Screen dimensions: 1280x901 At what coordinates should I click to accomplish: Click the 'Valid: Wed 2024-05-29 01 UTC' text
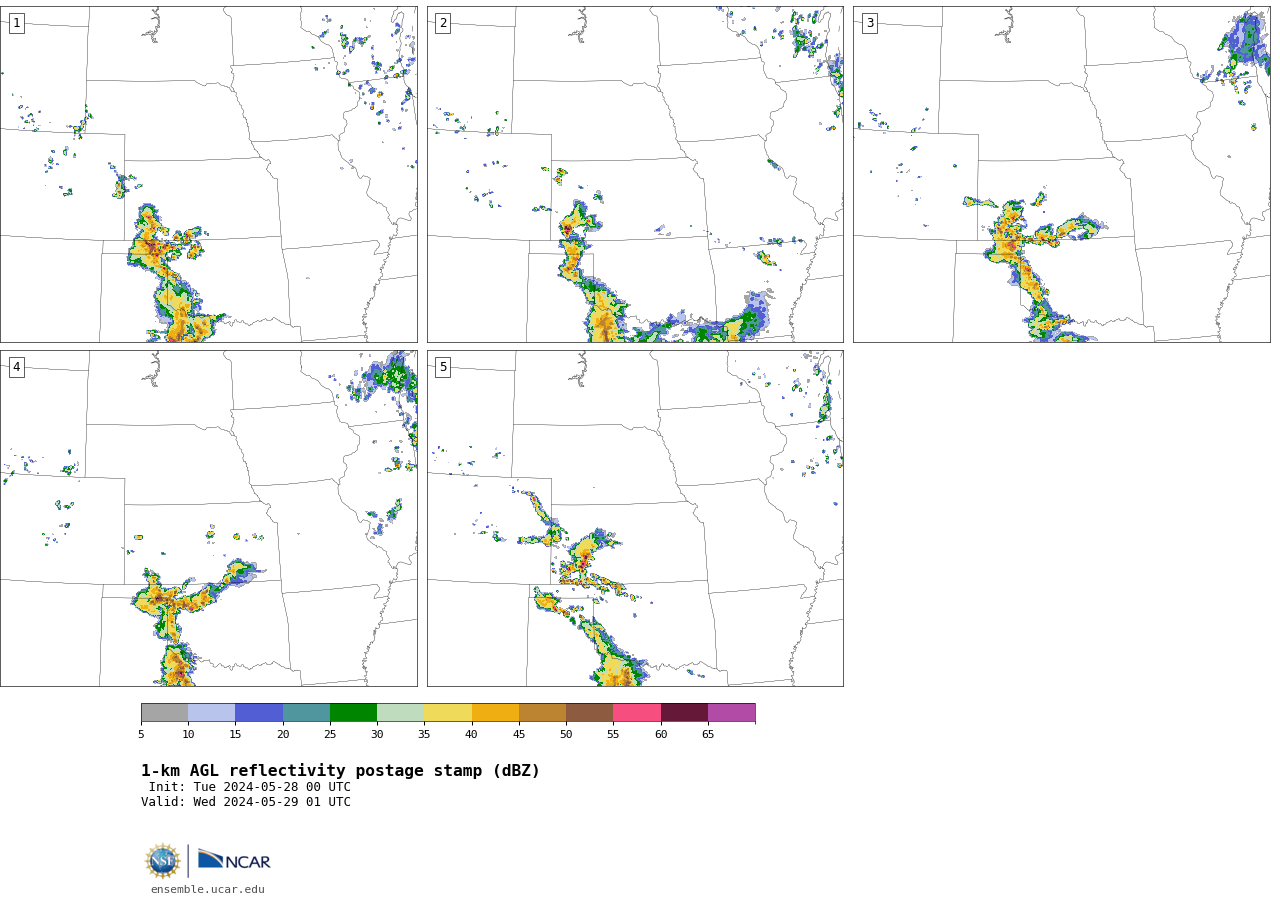click(x=246, y=802)
